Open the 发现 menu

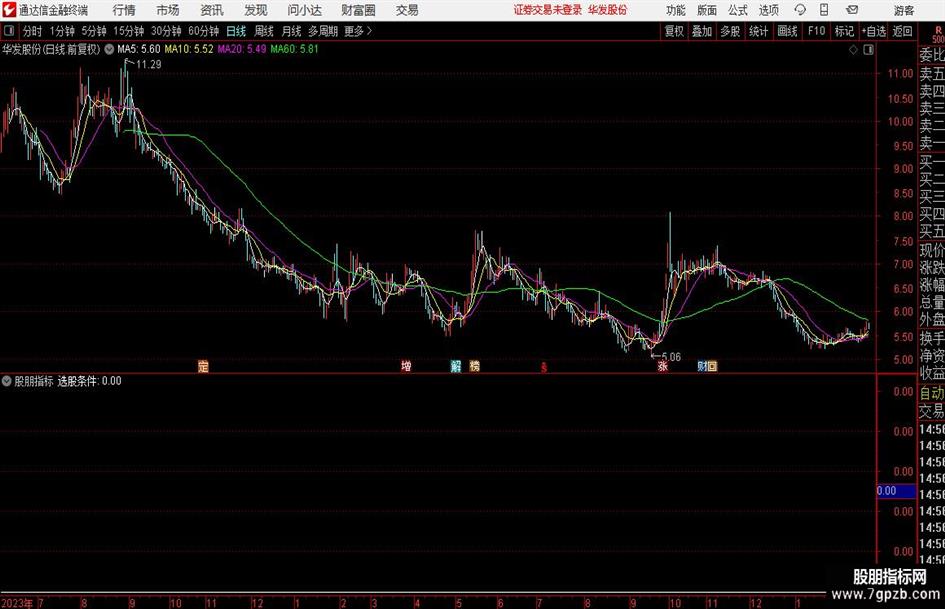(256, 10)
